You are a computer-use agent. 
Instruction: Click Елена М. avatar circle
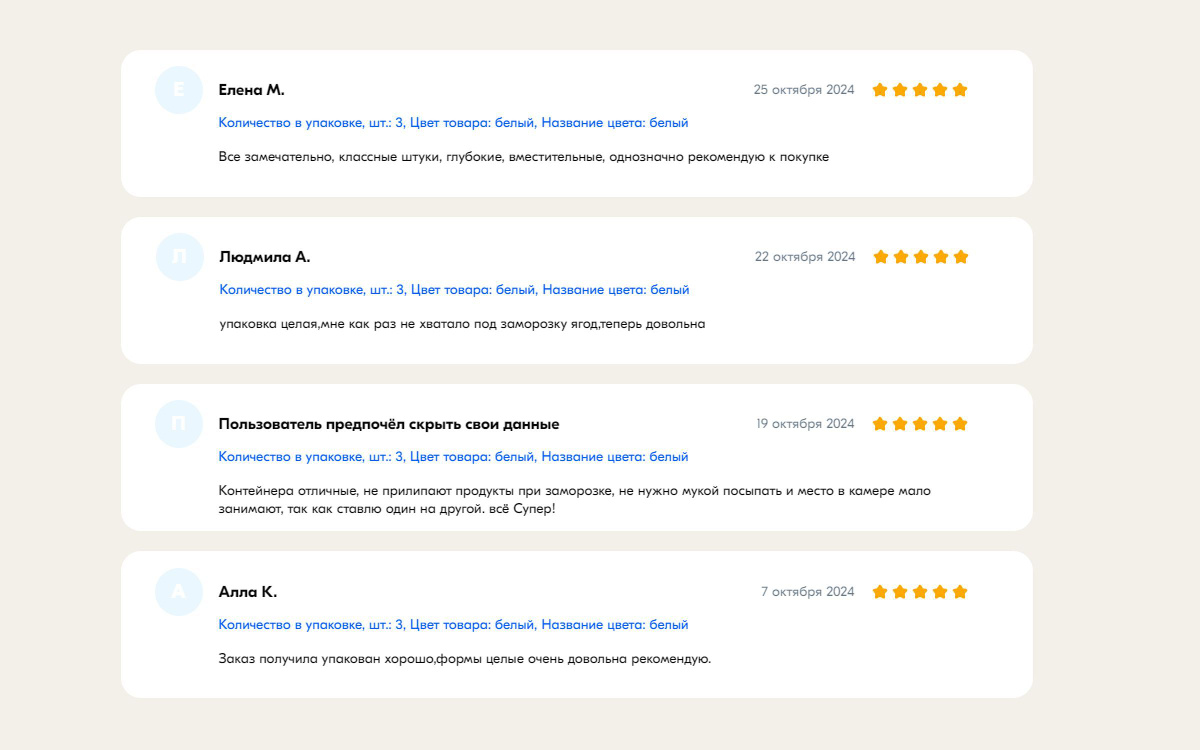(179, 90)
